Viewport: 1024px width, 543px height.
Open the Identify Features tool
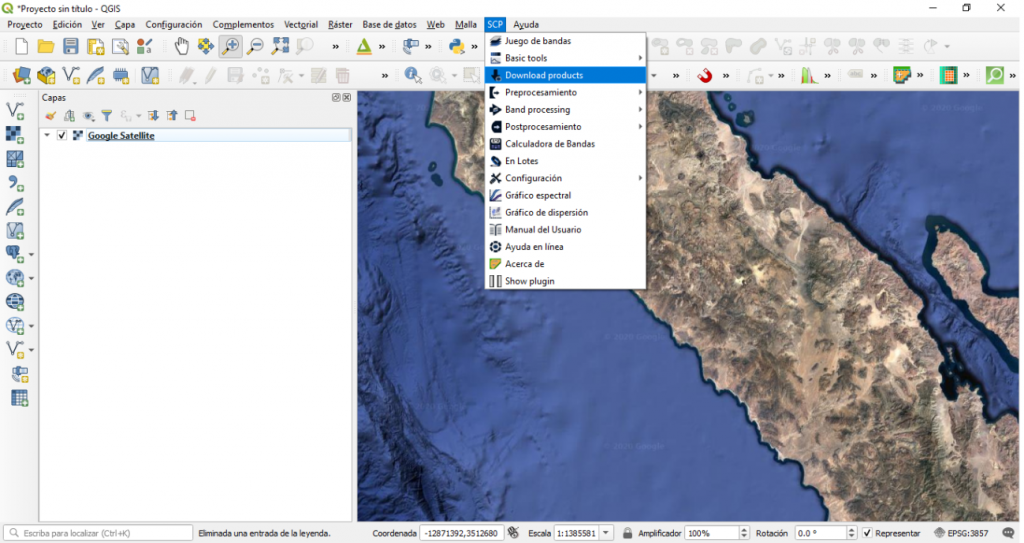[x=412, y=75]
